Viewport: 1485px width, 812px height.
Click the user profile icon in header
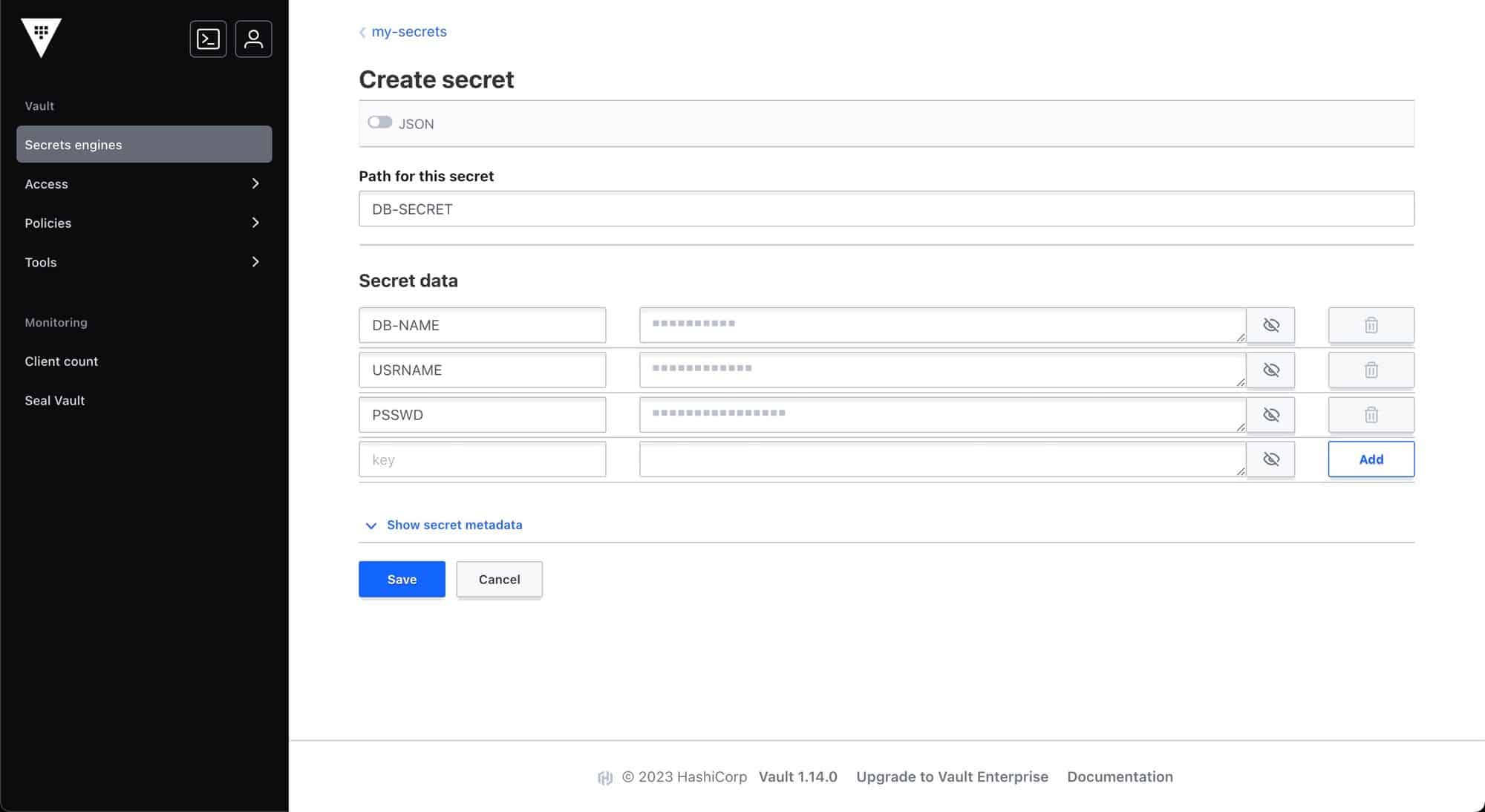254,38
